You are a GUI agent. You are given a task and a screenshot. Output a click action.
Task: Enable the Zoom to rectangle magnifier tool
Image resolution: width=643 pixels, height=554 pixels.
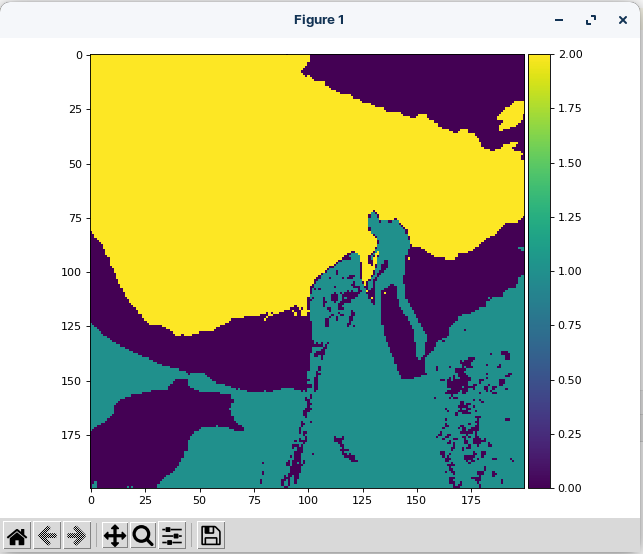point(143,536)
